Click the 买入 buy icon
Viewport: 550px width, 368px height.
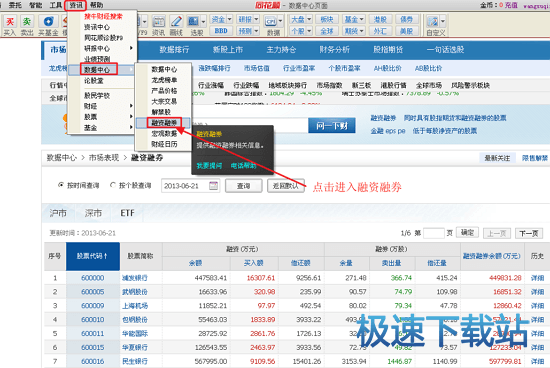(9, 25)
